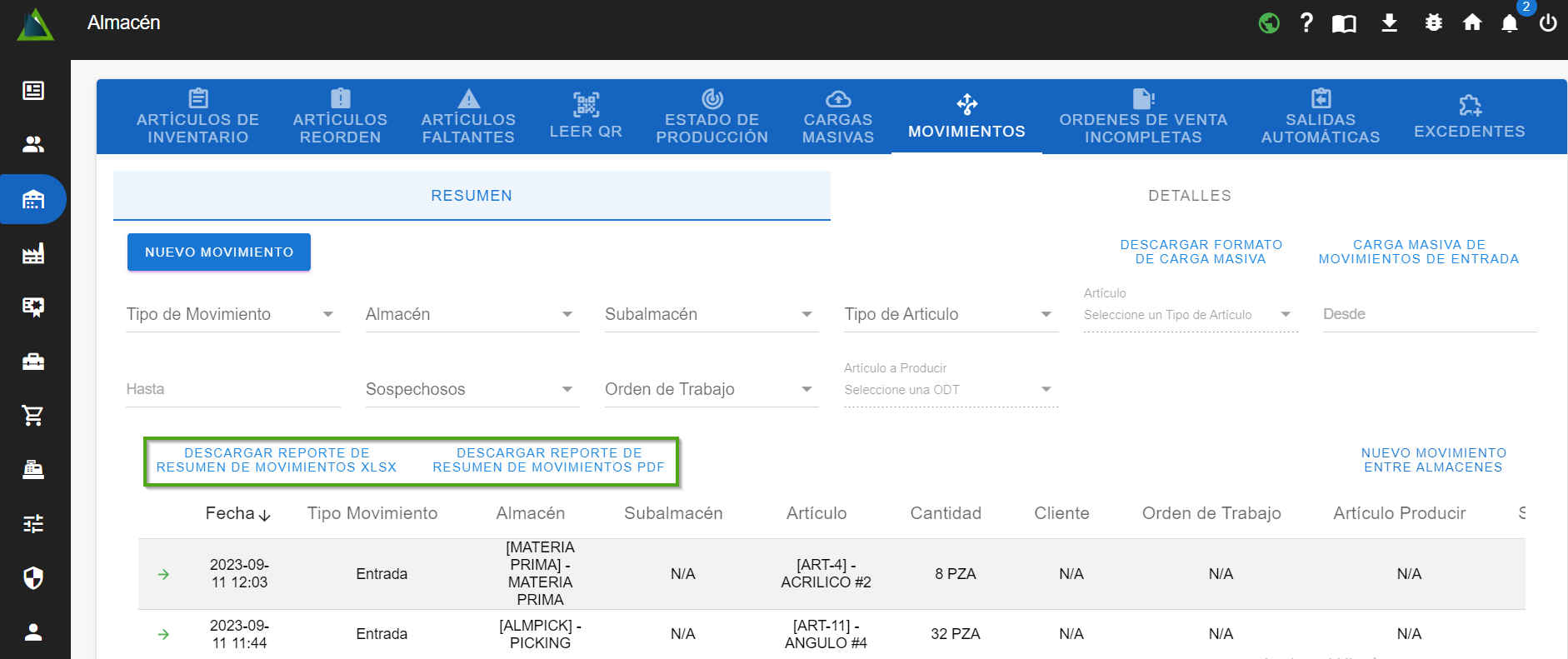The image size is (1568, 659).
Task: Open the Almacén filter dropdown
Action: 472,314
